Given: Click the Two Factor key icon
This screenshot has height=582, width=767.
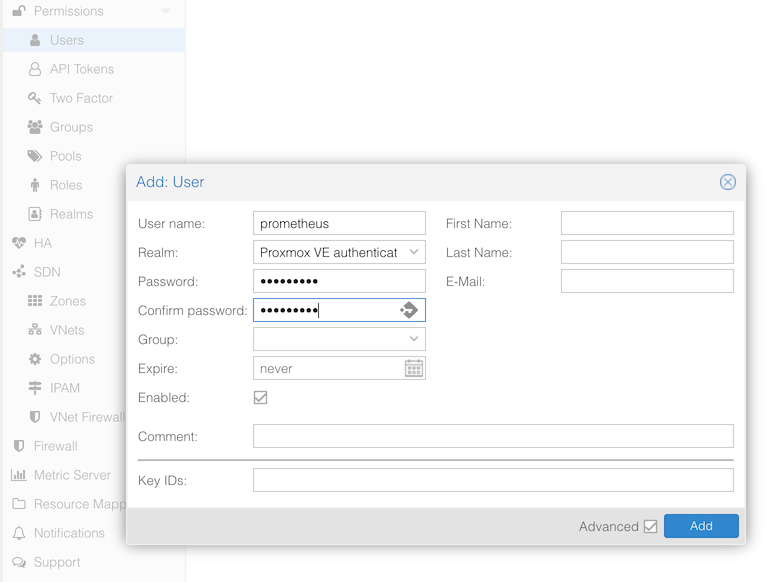Looking at the screenshot, I should pyautogui.click(x=35, y=98).
